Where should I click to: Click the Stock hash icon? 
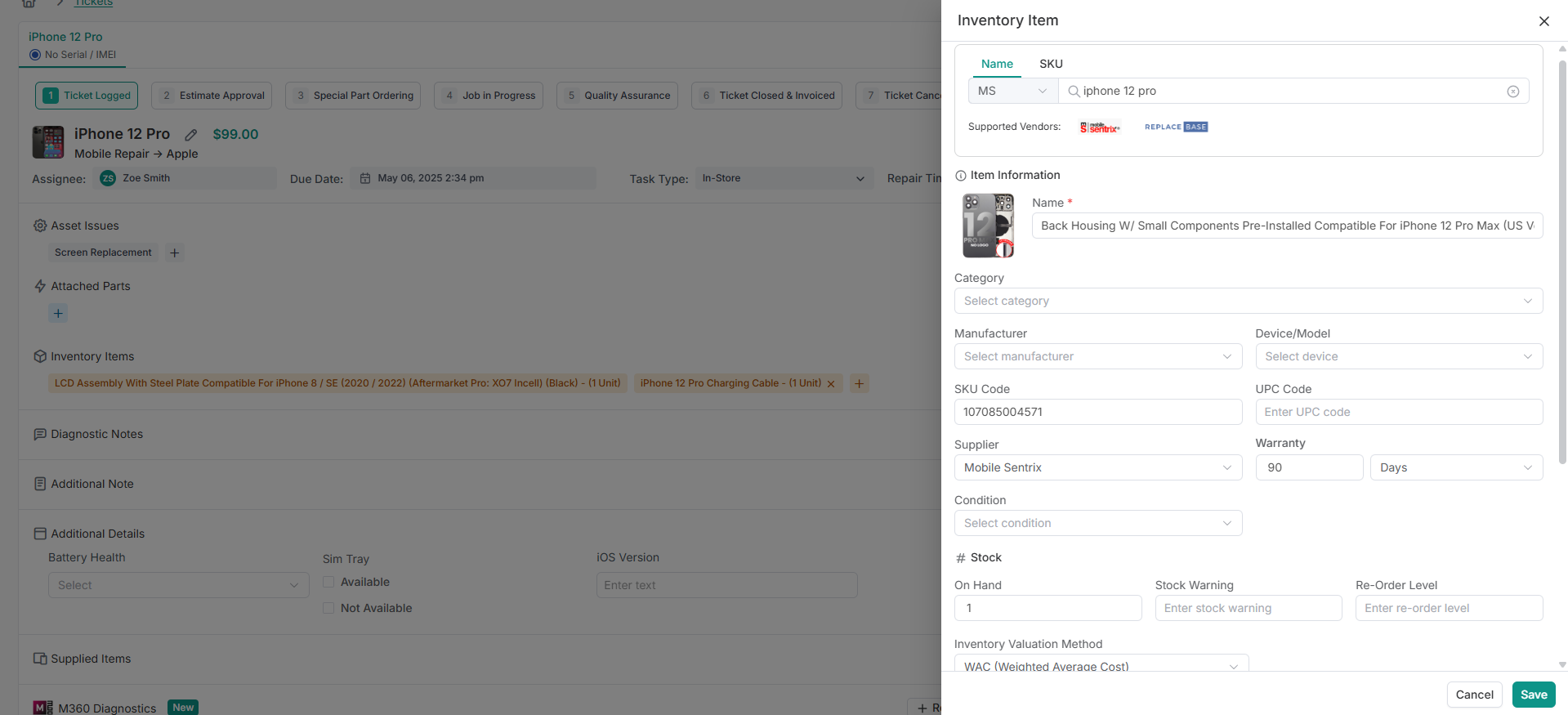coord(961,558)
